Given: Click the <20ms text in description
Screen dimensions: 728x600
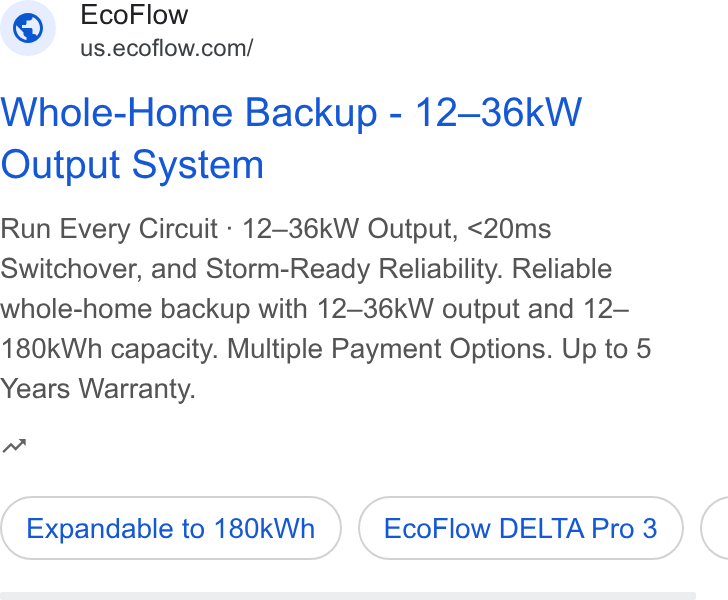Looking at the screenshot, I should (509, 229).
